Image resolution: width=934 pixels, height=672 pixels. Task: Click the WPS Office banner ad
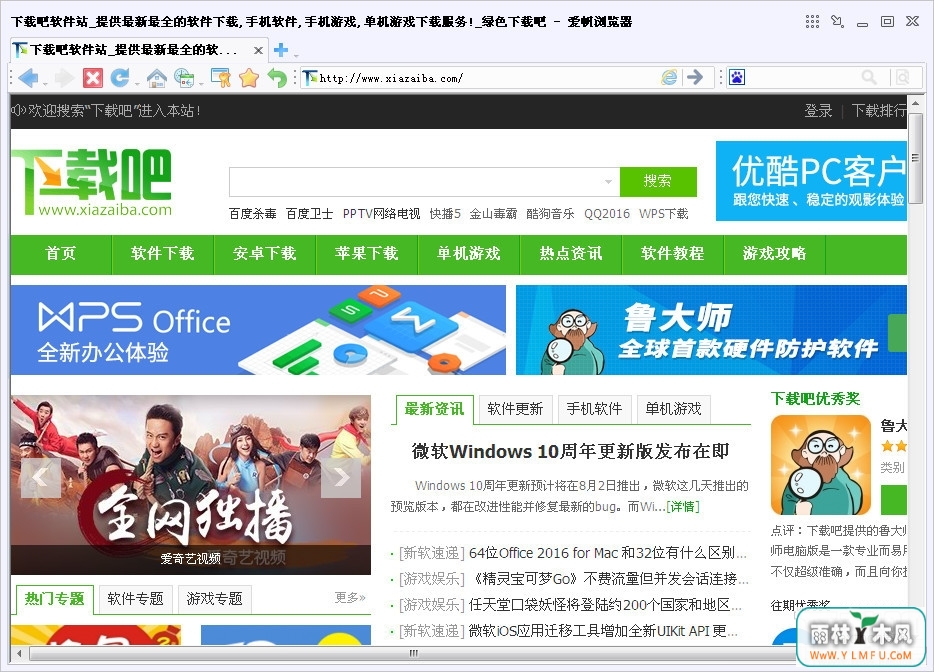(x=258, y=330)
